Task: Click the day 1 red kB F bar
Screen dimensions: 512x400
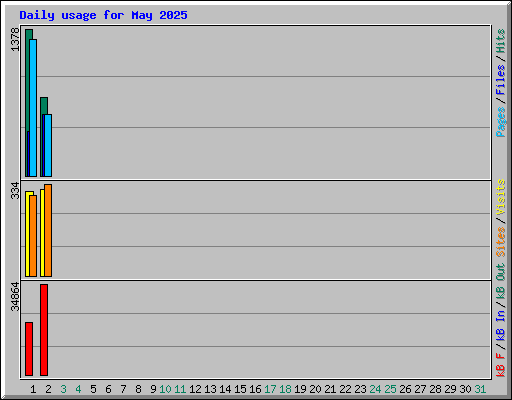Action: (x=29, y=349)
